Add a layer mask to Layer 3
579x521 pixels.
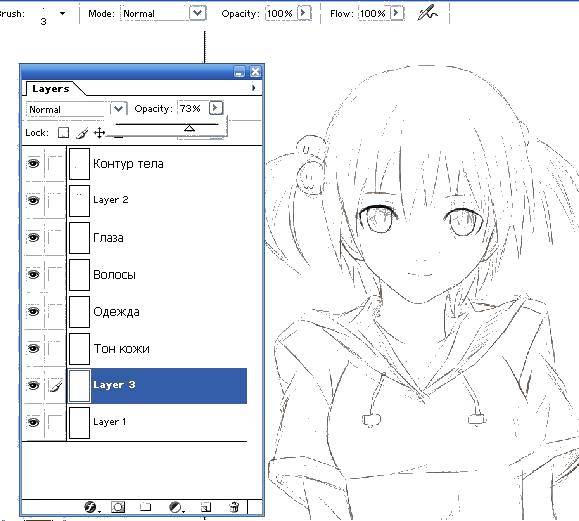[x=118, y=507]
